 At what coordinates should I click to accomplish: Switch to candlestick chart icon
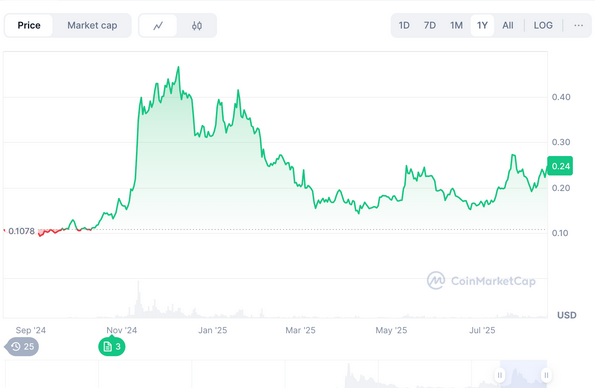pos(197,26)
